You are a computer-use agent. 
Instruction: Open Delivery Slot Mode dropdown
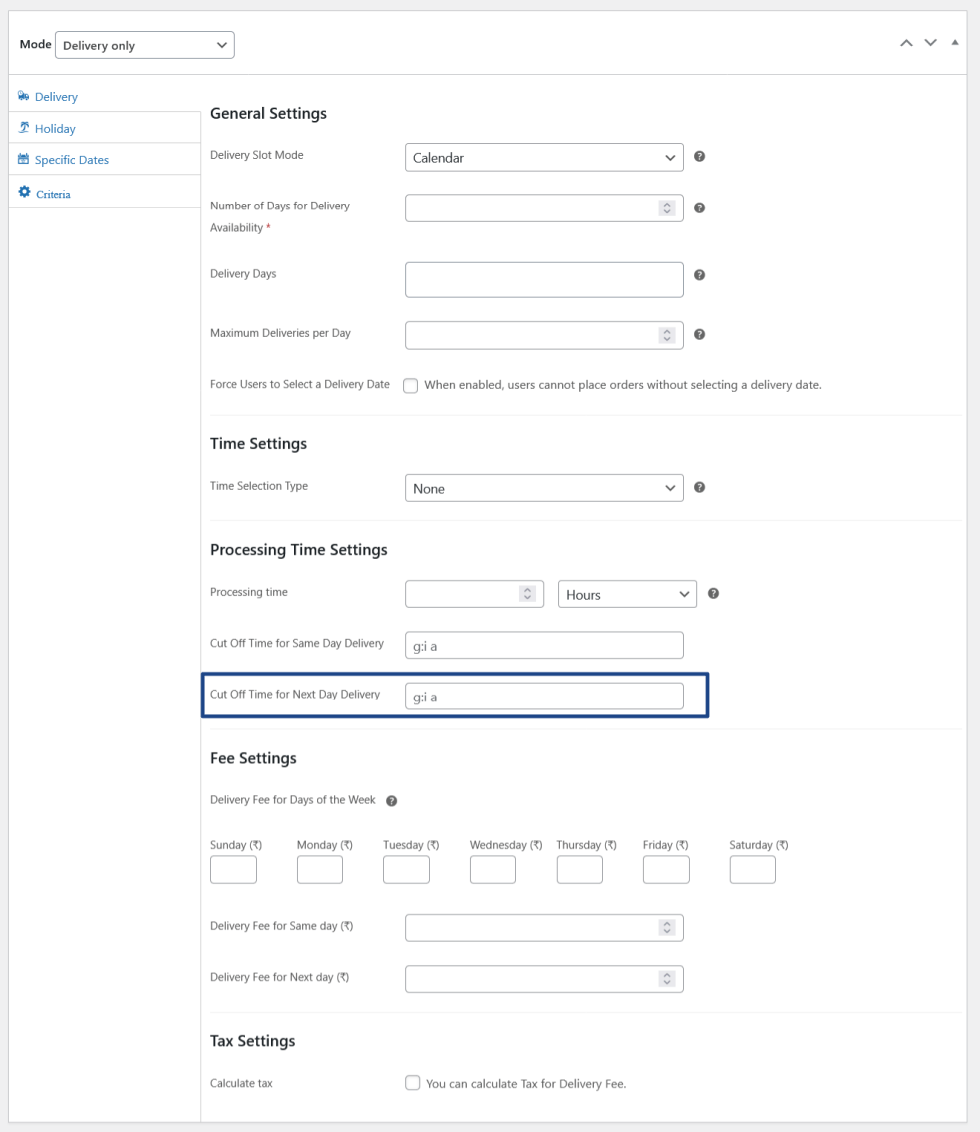(x=544, y=157)
